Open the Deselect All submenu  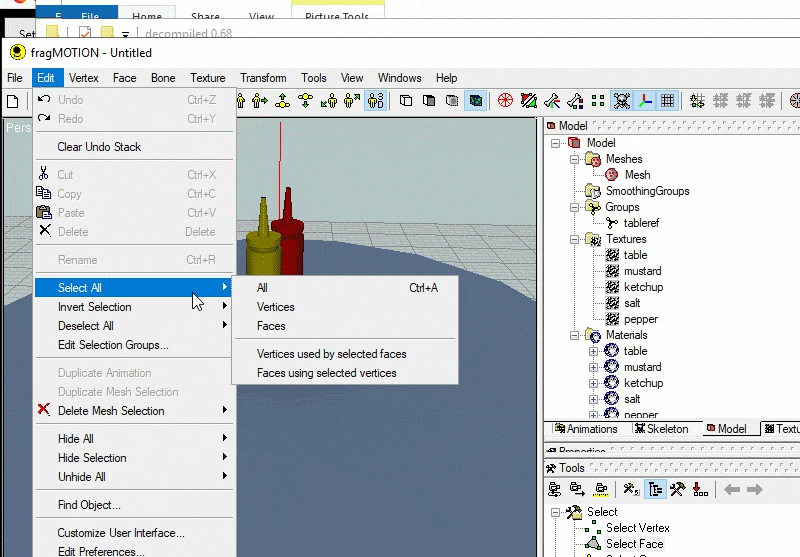tap(134, 326)
